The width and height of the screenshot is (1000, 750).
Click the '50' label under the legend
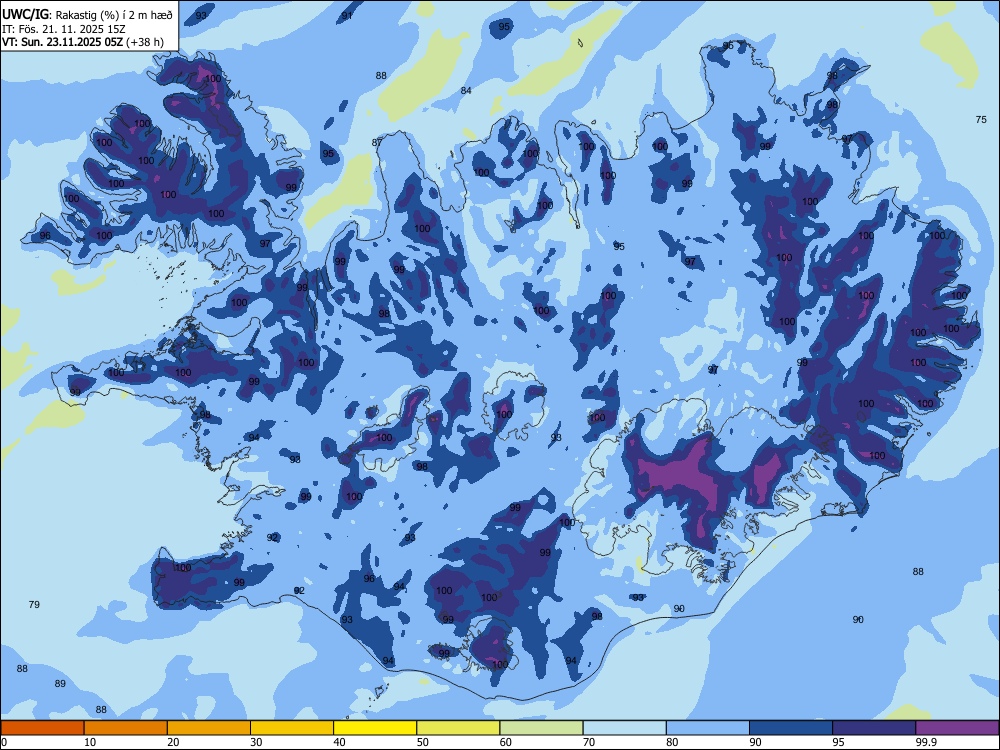click(x=422, y=742)
